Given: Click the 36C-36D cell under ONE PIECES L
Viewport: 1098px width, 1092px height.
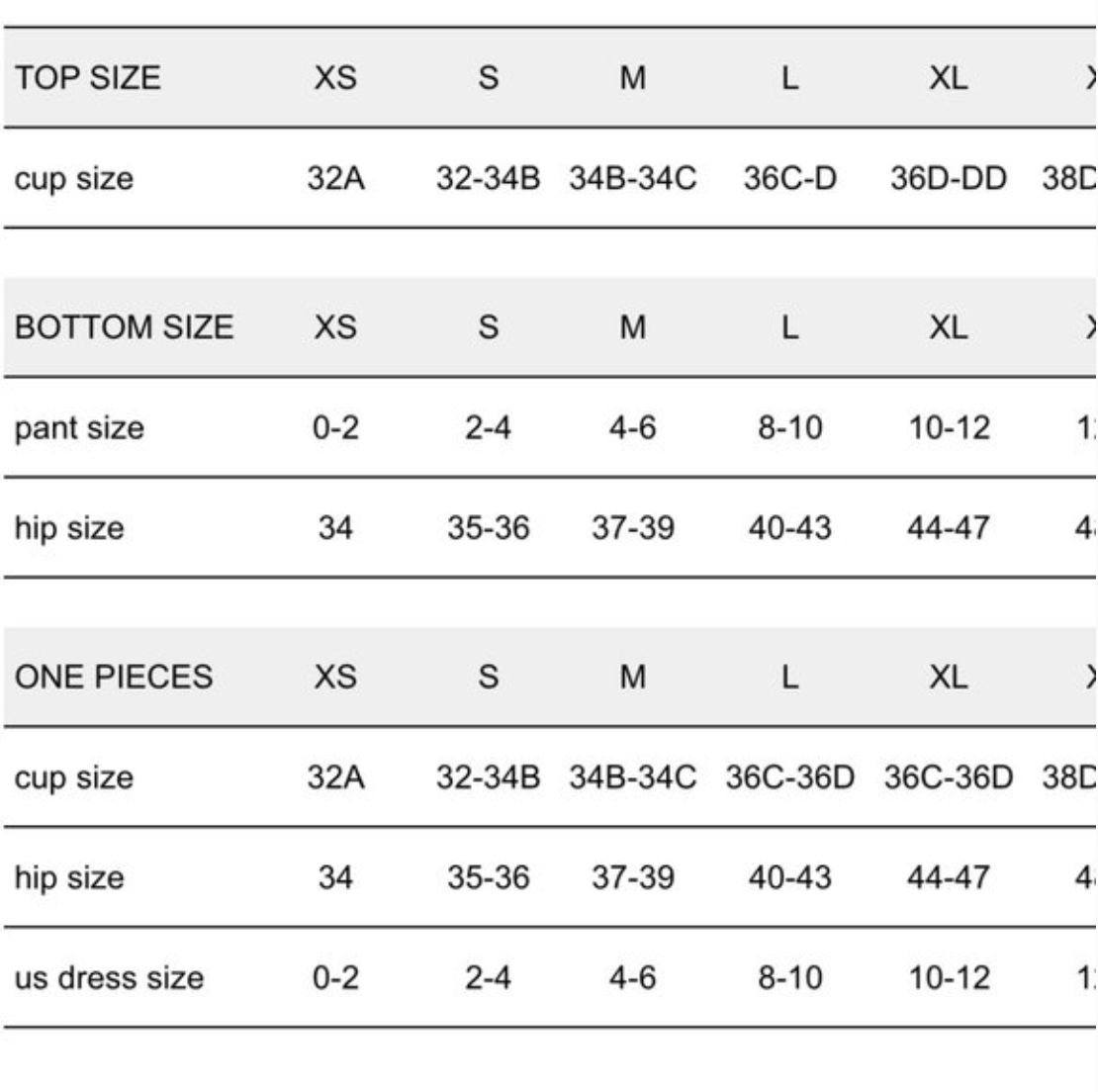Looking at the screenshot, I should 789,777.
